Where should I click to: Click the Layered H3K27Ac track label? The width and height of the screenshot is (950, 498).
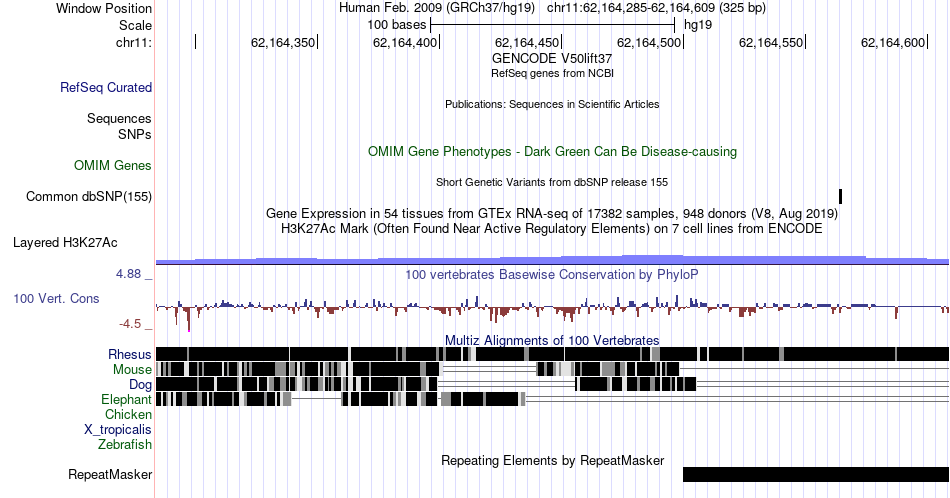point(65,242)
